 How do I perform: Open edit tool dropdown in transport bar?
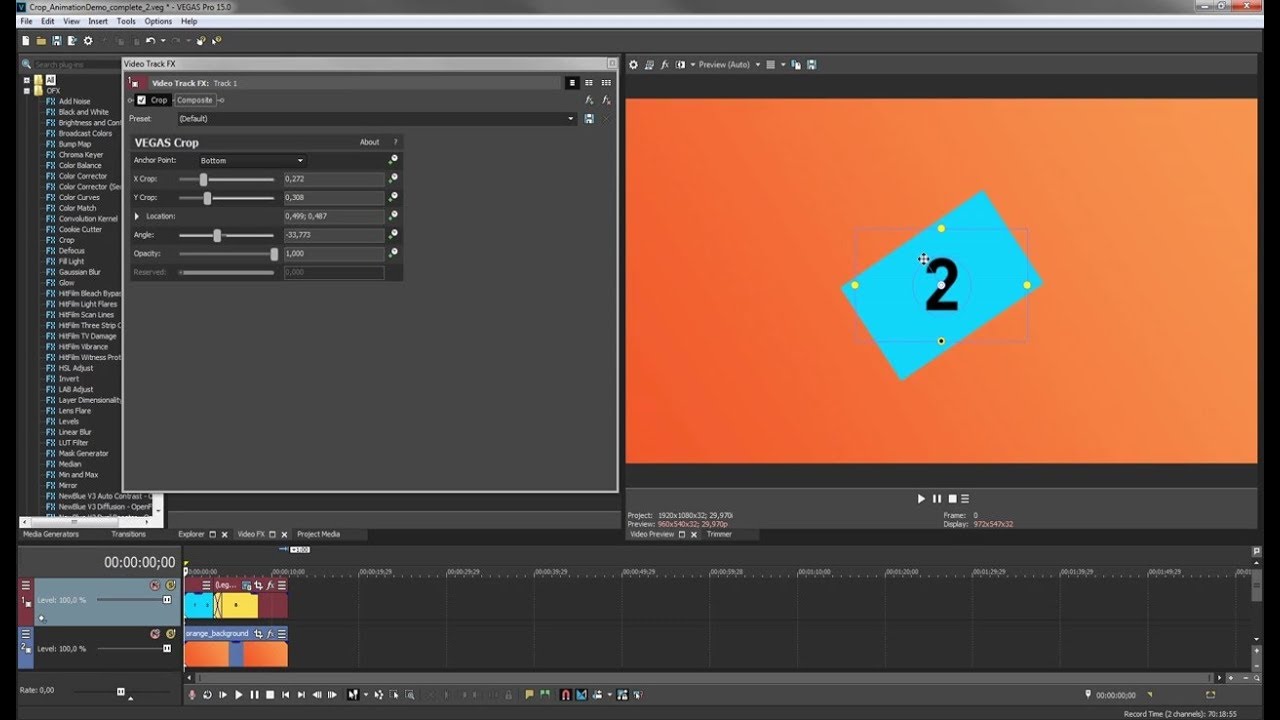pos(366,694)
